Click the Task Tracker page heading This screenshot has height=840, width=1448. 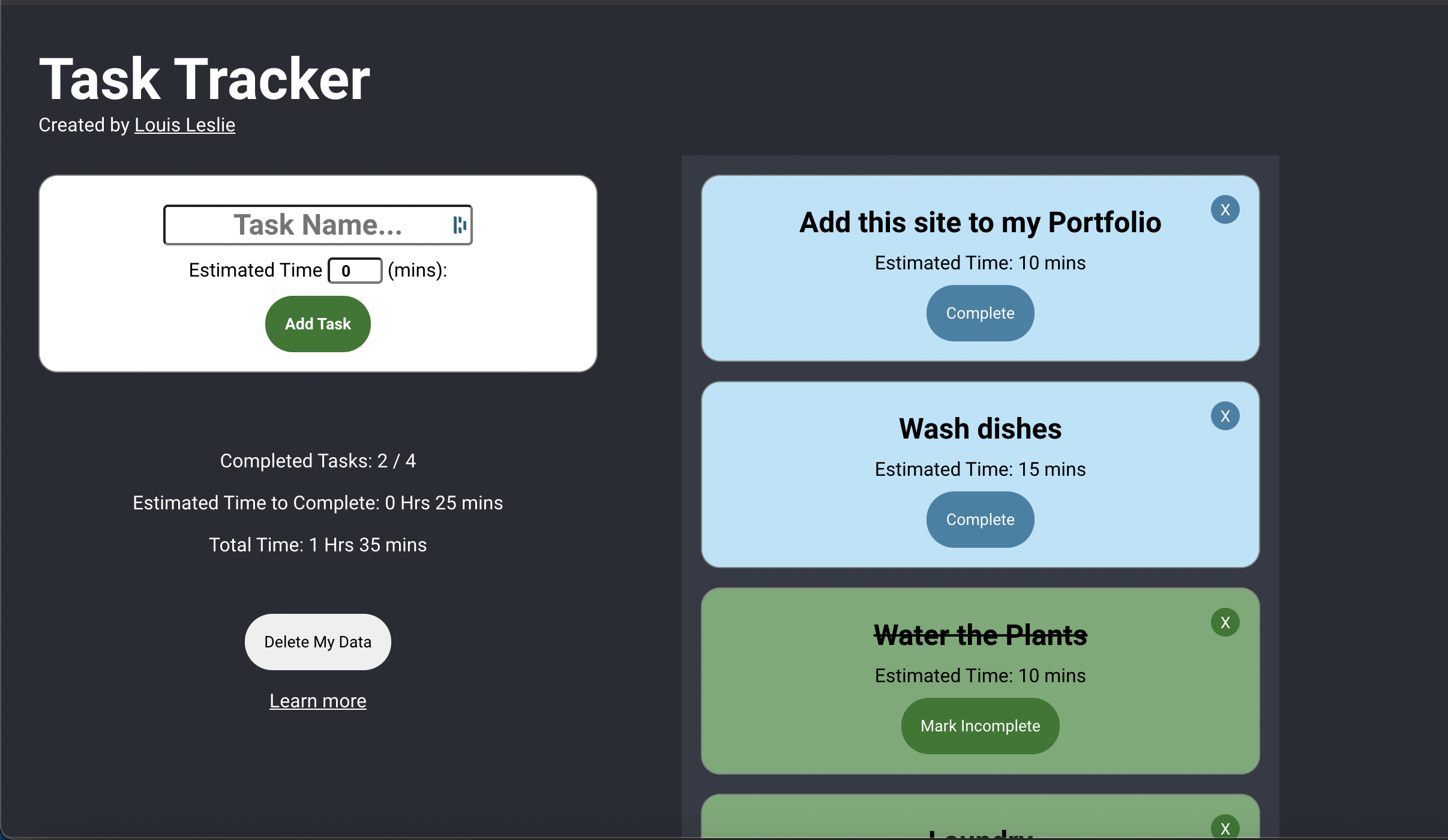[205, 79]
